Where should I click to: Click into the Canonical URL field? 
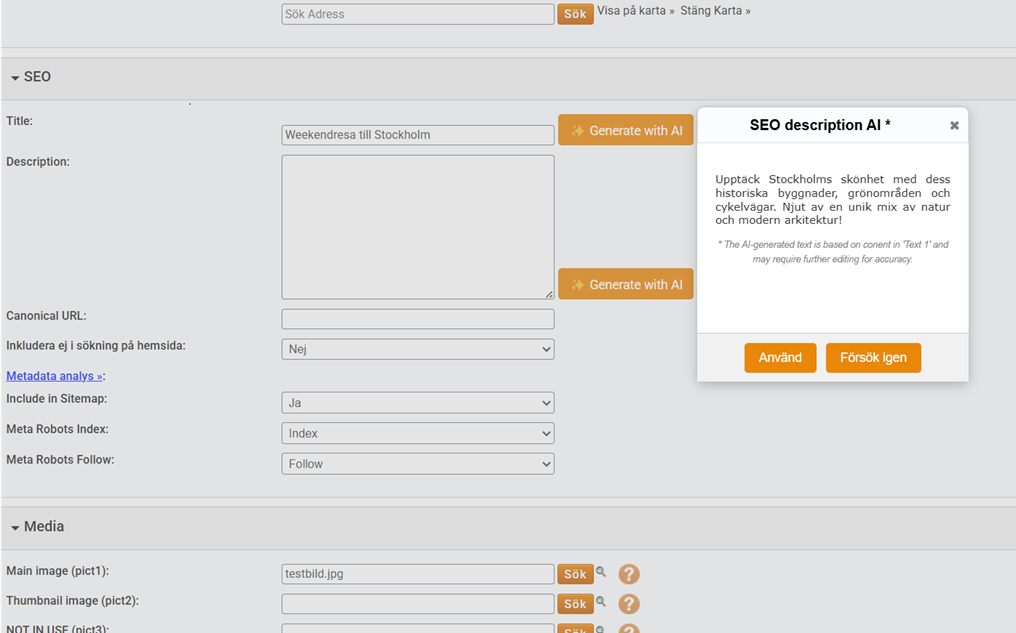click(x=417, y=319)
